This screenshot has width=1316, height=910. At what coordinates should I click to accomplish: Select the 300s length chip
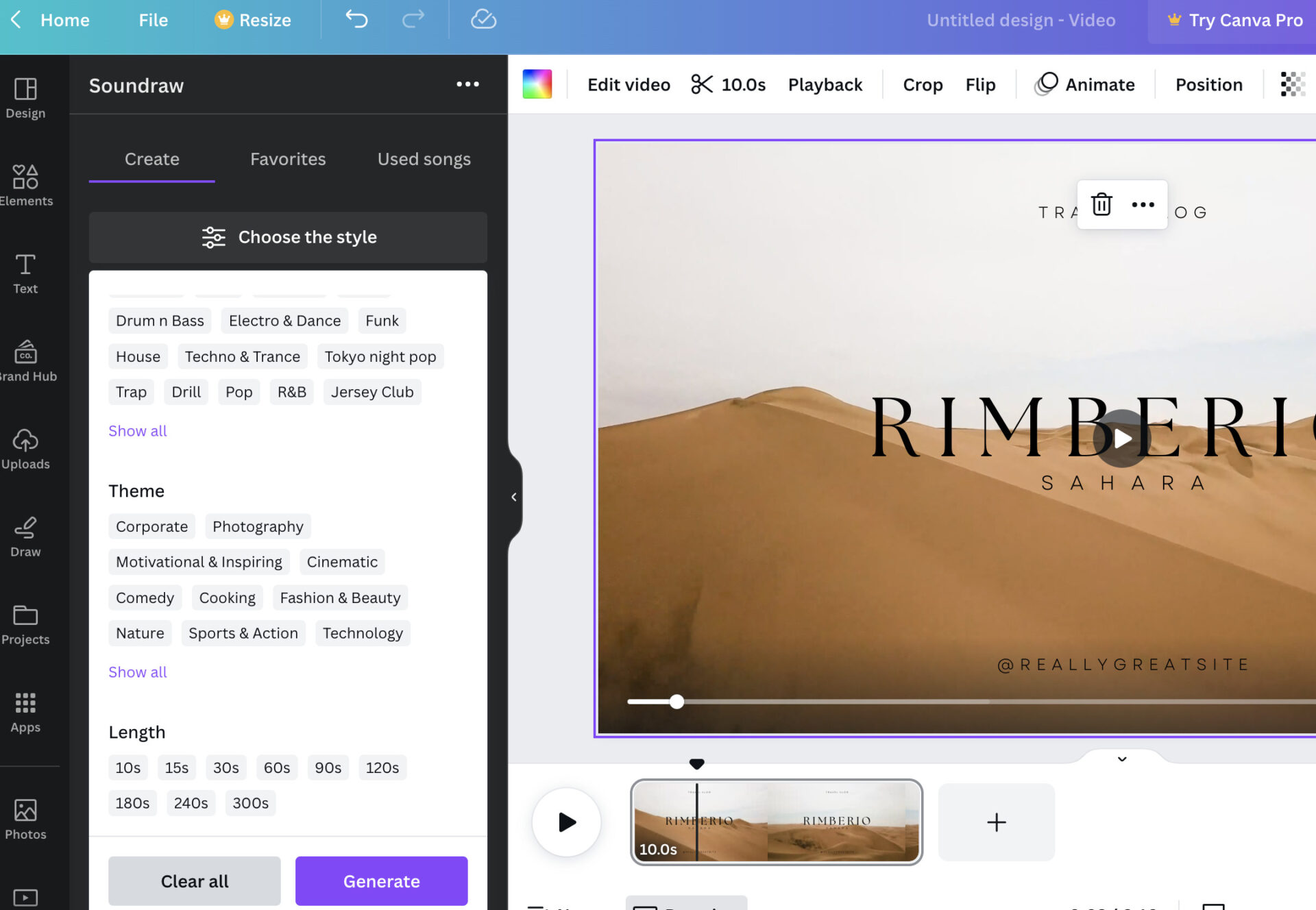[250, 803]
